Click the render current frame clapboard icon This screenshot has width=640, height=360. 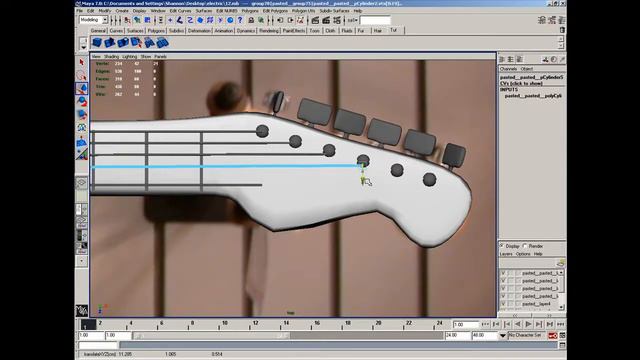315,20
